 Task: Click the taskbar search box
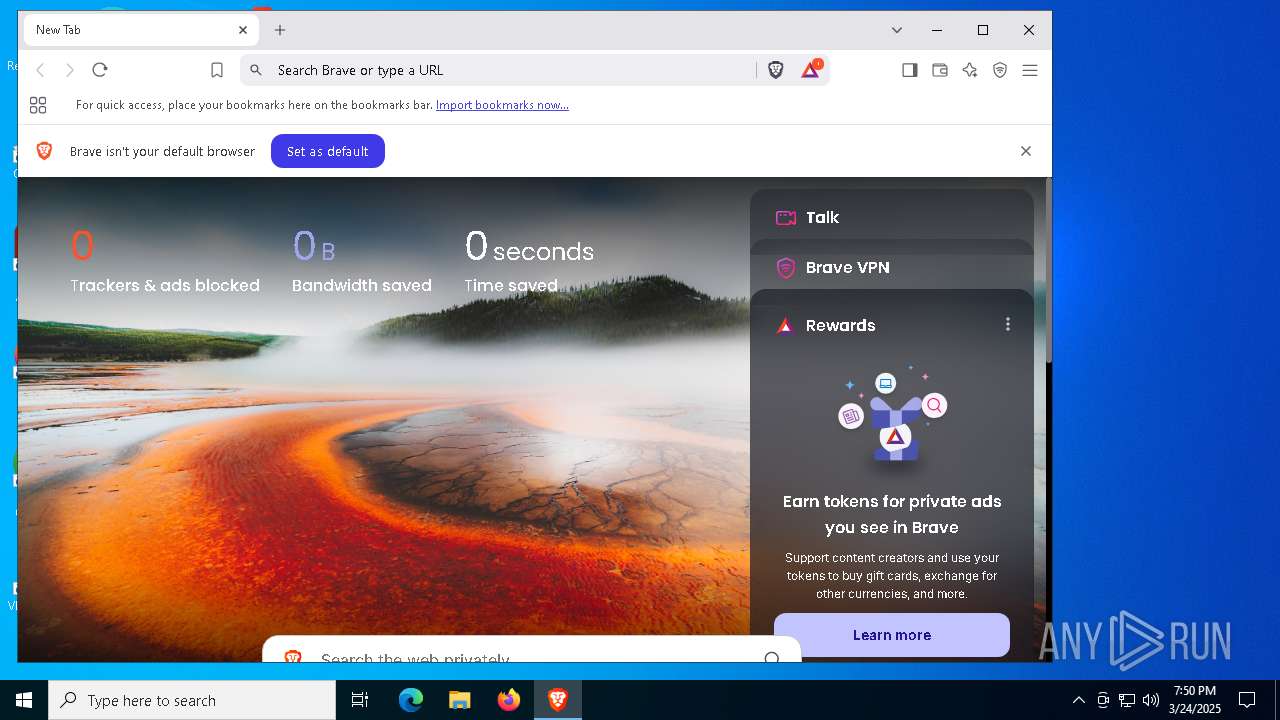[192, 700]
